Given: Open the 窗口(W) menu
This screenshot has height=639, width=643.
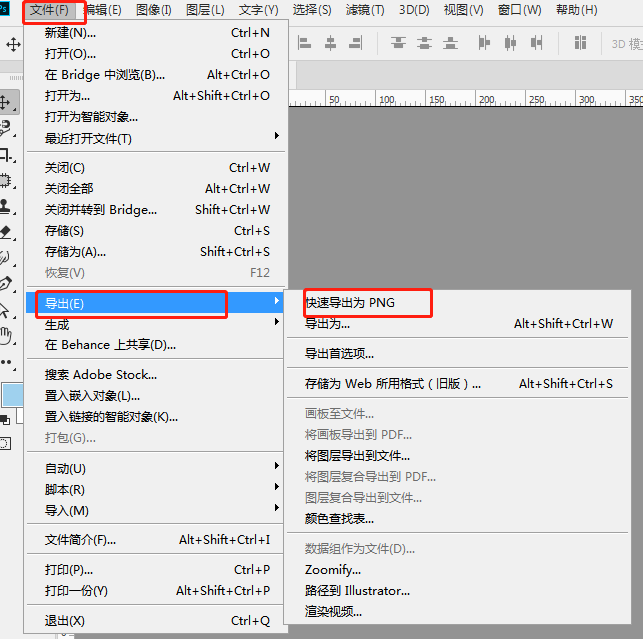Looking at the screenshot, I should click(x=519, y=9).
